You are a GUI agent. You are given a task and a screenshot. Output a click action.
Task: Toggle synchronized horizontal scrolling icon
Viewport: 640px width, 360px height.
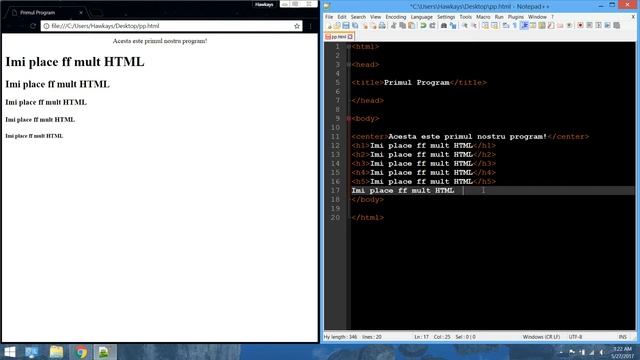click(x=494, y=26)
